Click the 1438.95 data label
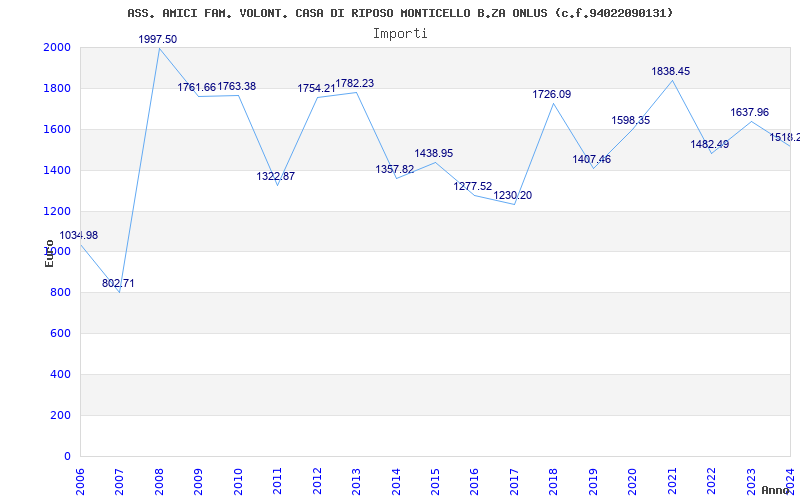The height and width of the screenshot is (500, 800). click(x=433, y=154)
